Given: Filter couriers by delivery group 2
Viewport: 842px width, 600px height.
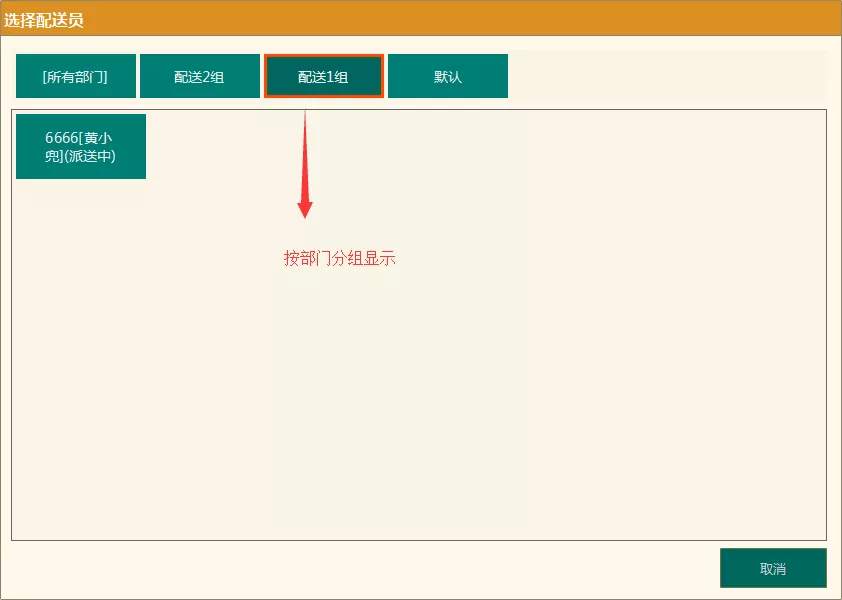Looking at the screenshot, I should tap(199, 77).
